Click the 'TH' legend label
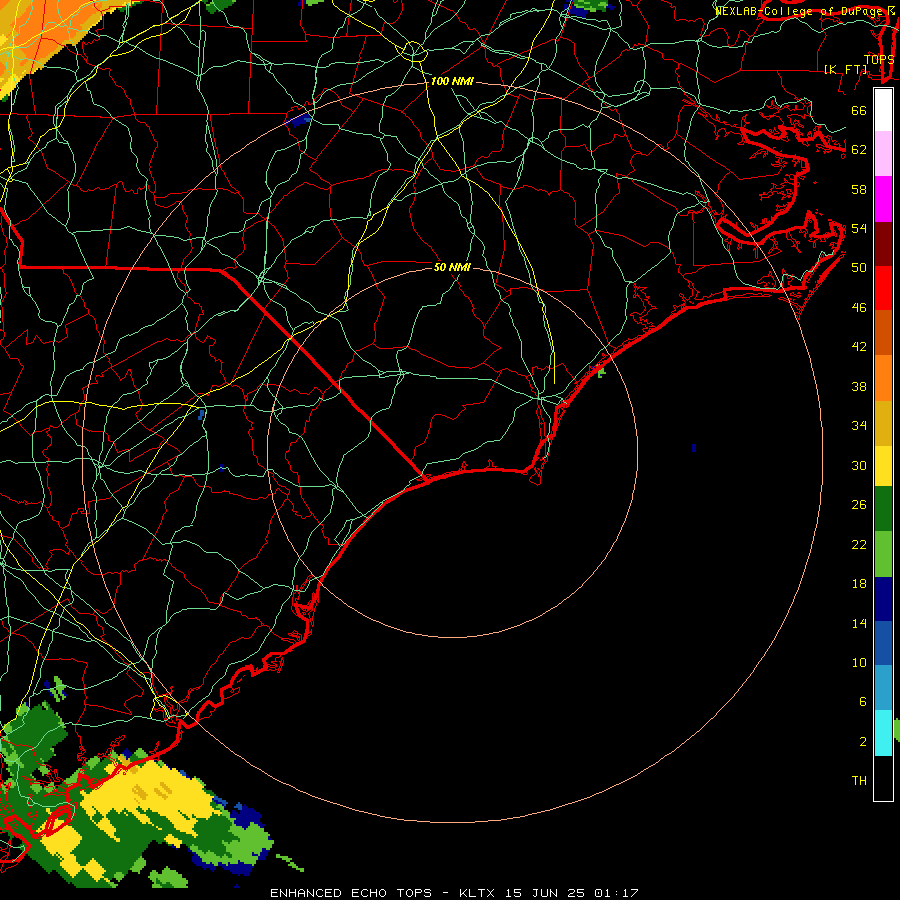 pyautogui.click(x=859, y=781)
